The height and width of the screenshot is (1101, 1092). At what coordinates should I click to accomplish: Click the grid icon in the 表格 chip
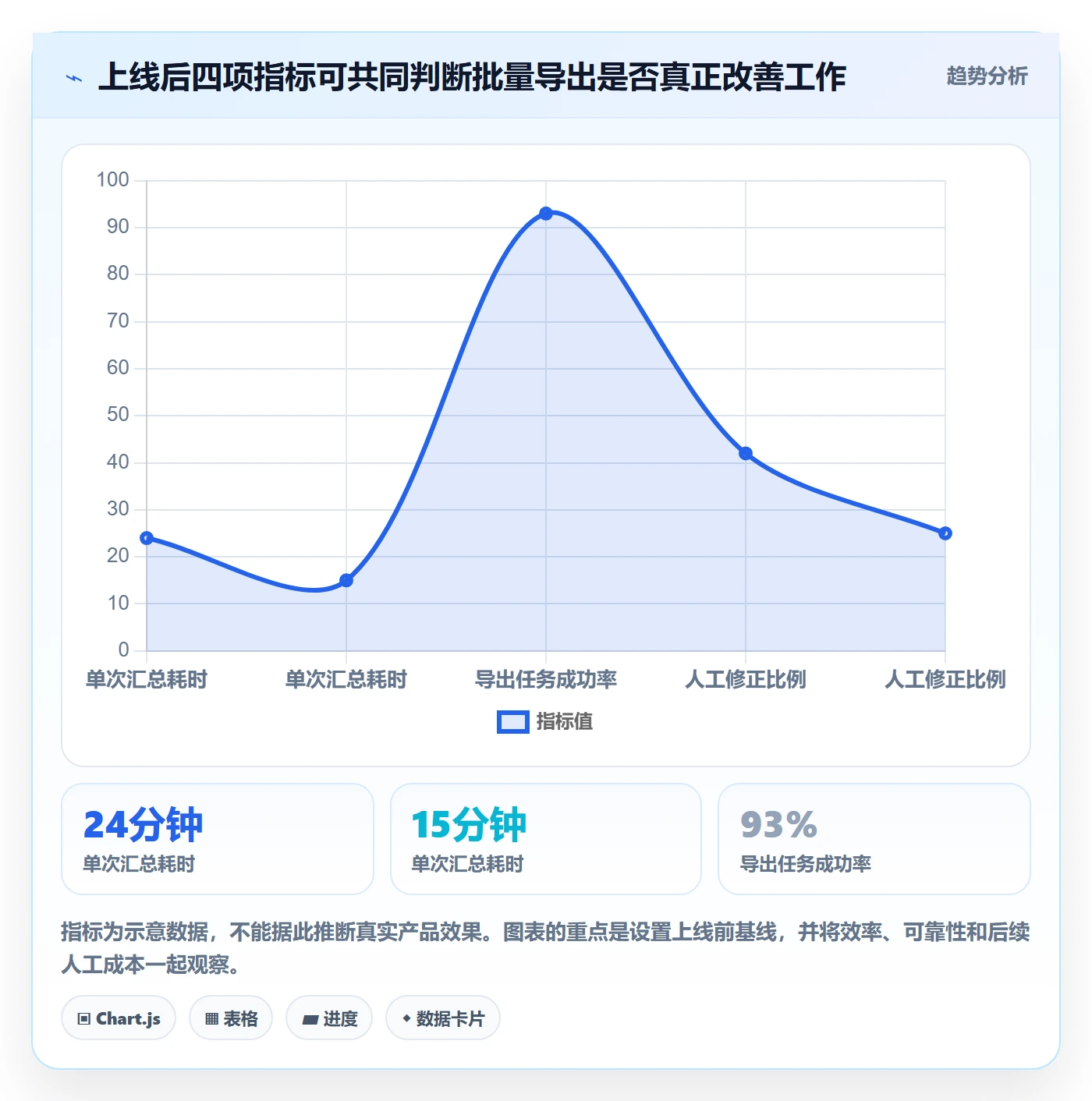click(211, 1019)
